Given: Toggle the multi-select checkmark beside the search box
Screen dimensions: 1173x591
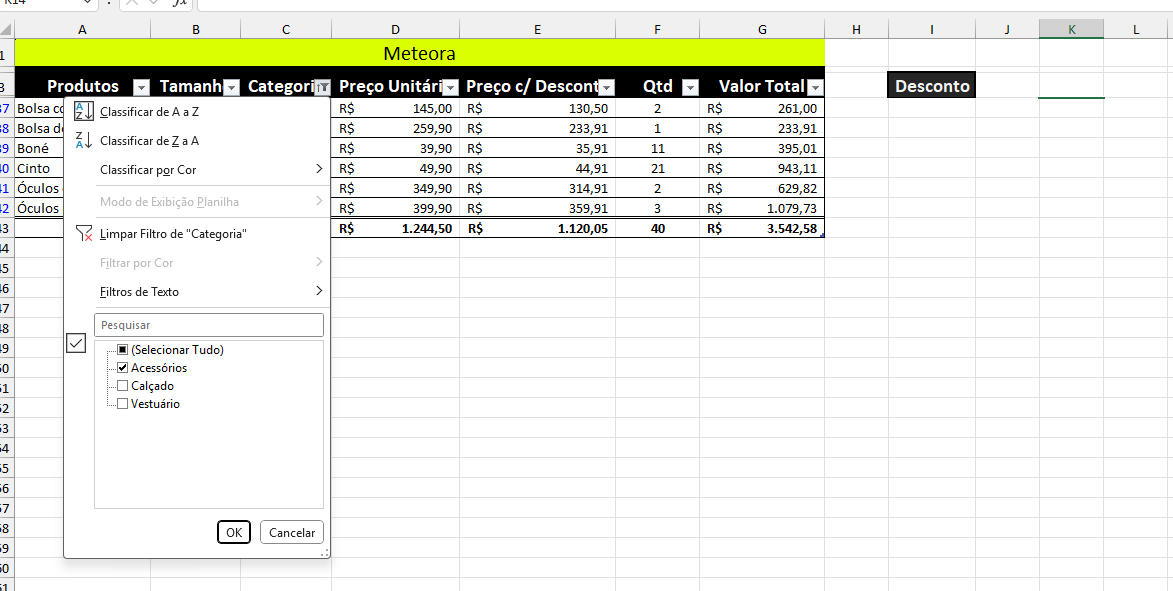Looking at the screenshot, I should [x=76, y=343].
